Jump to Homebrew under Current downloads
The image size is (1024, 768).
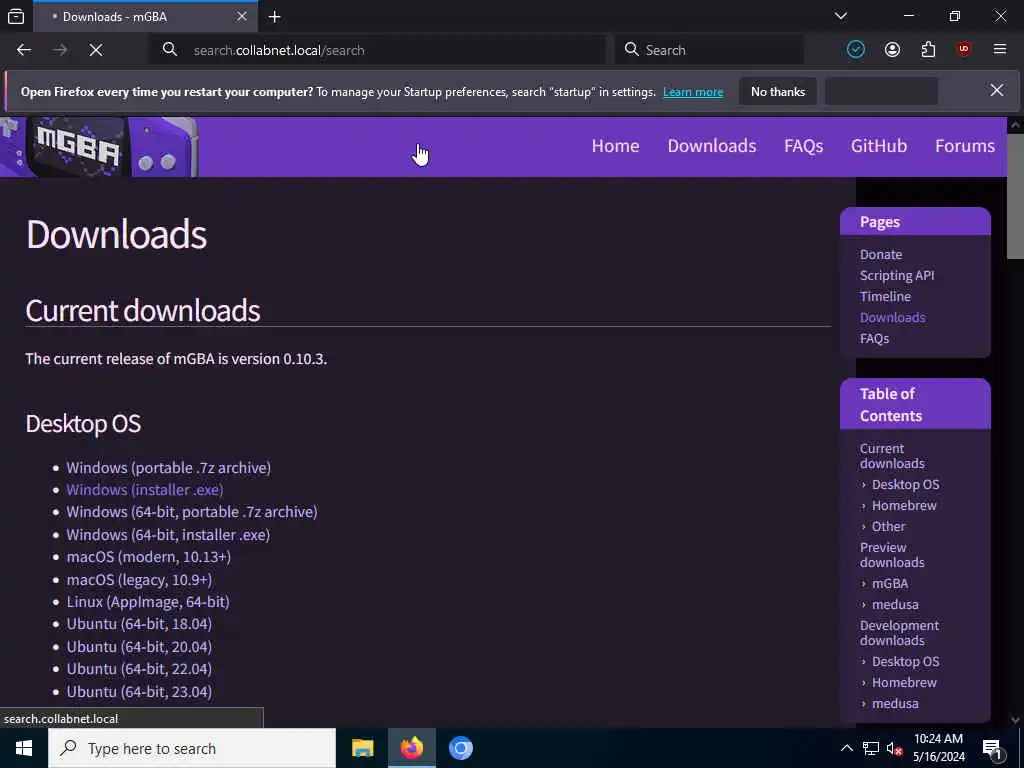point(904,505)
